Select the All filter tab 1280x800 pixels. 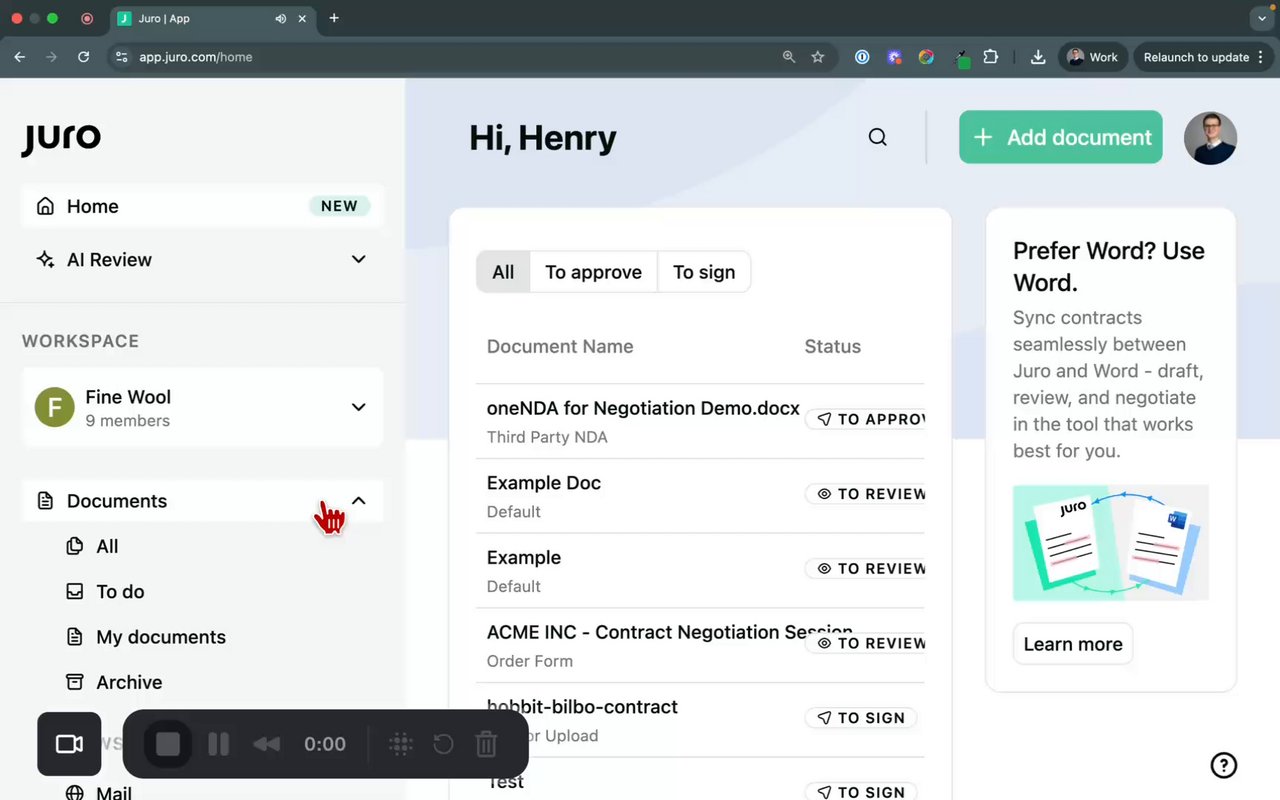coord(503,272)
